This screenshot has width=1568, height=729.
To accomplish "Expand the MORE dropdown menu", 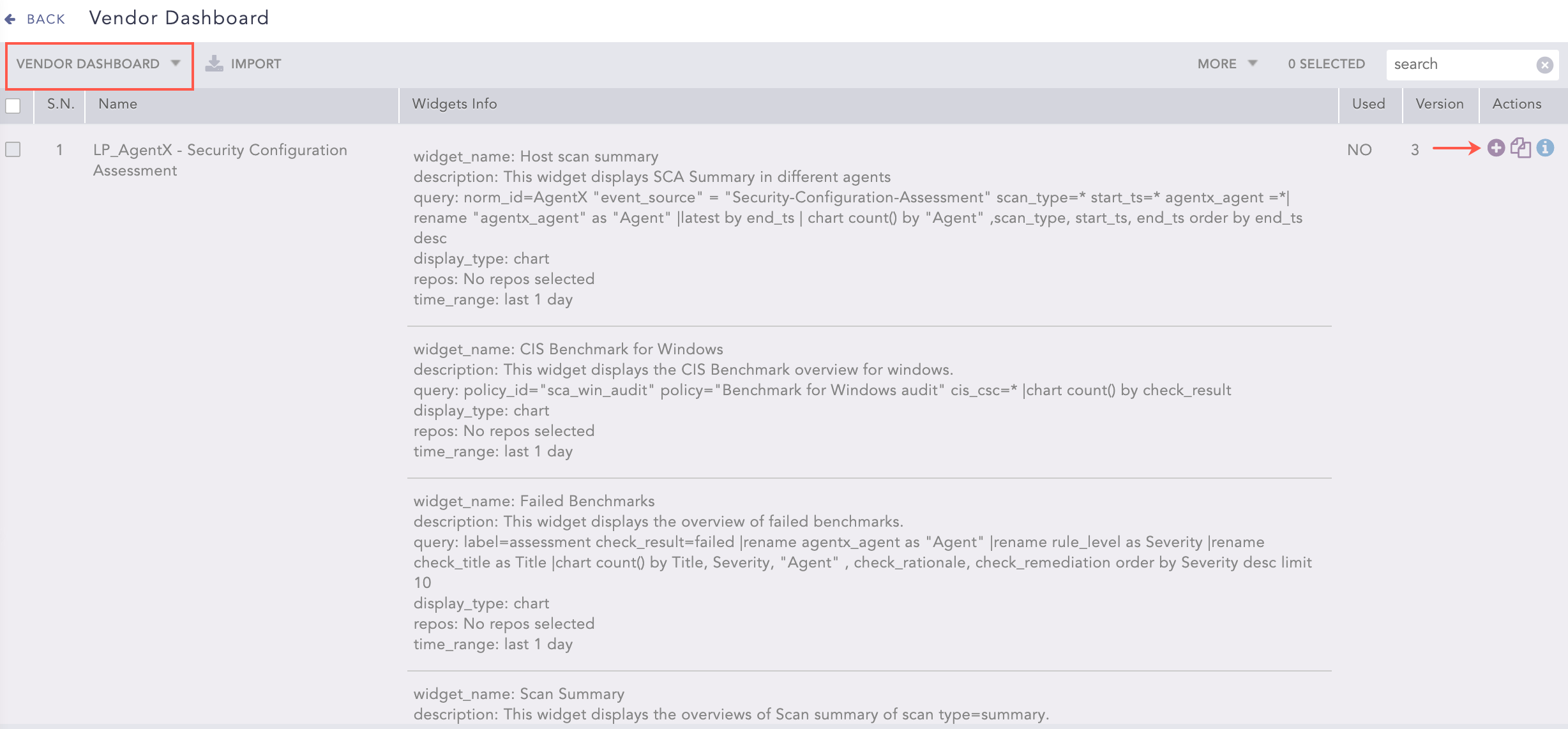I will 1217,64.
